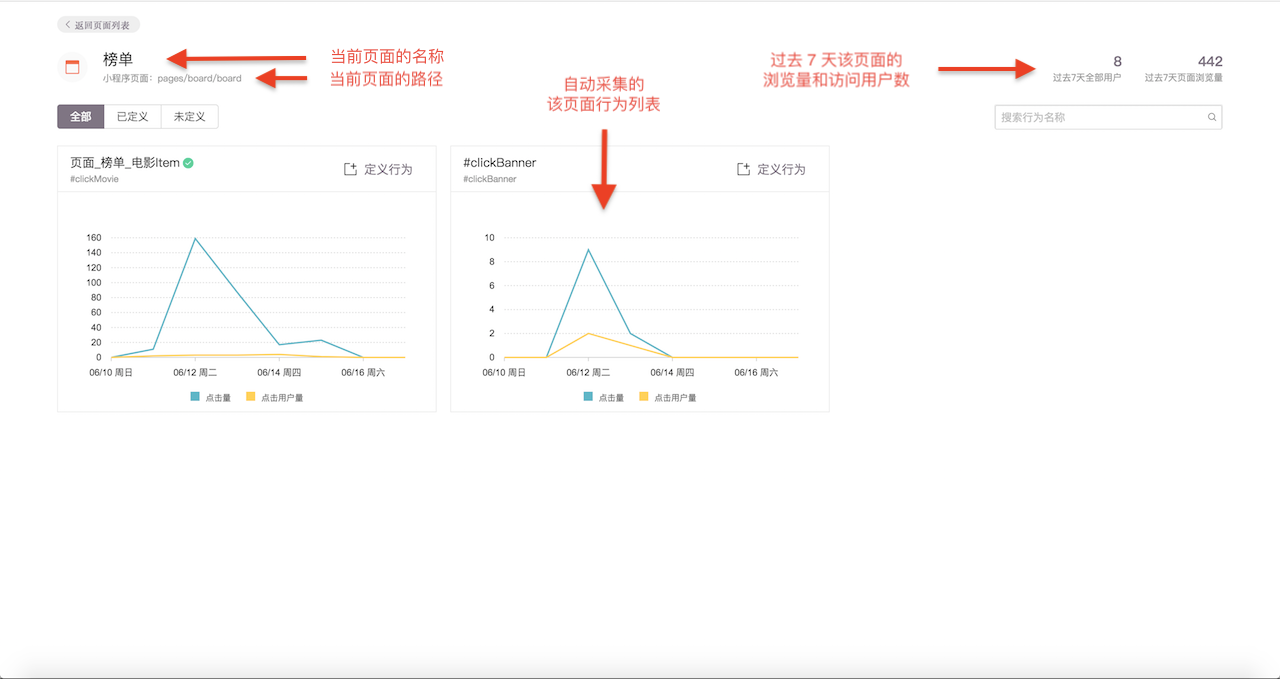1280x679 pixels.
Task: Click the 定义行为 icon in the #clickBanner card
Action: pos(743,170)
